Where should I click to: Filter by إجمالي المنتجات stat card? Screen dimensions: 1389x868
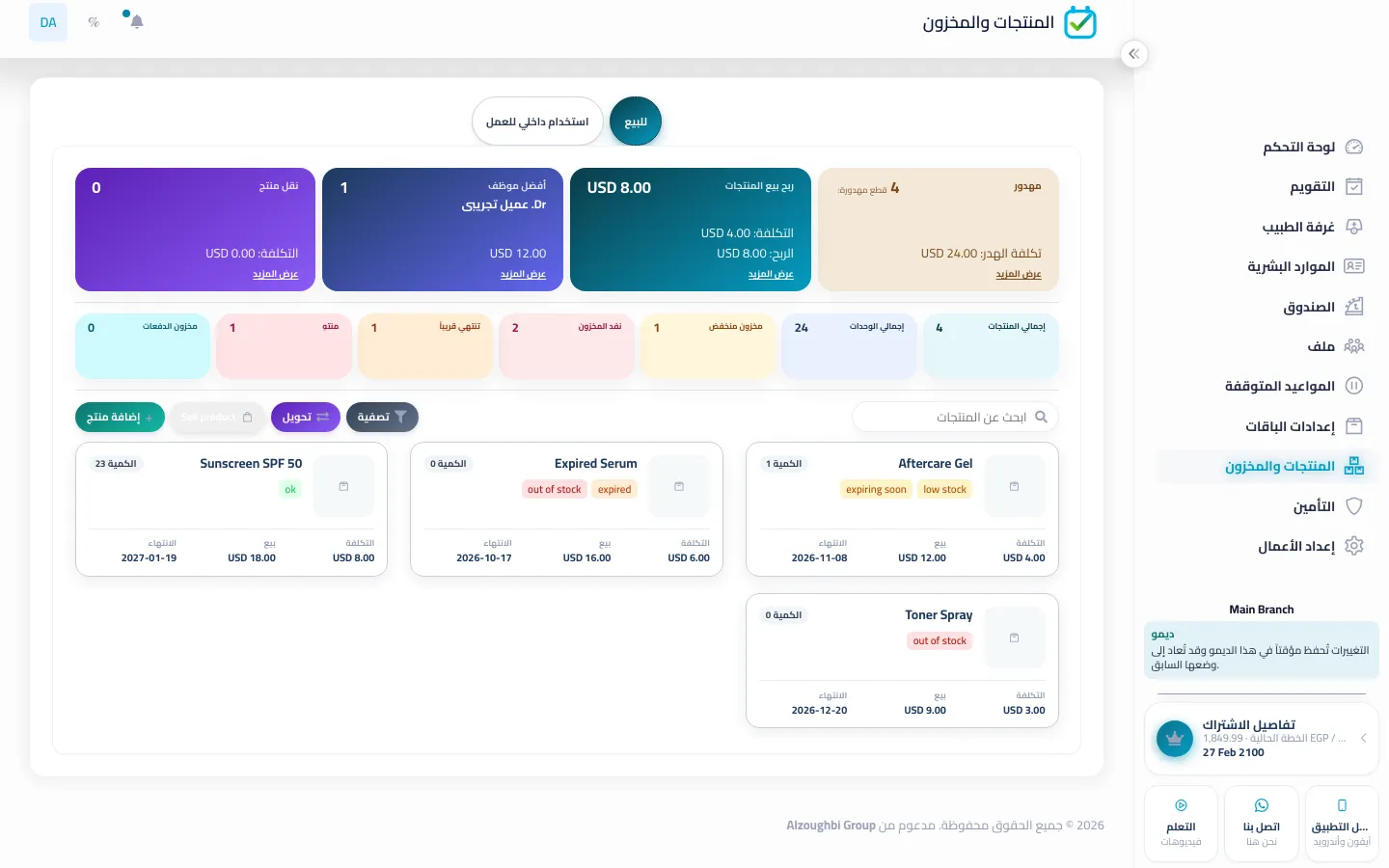[x=991, y=345]
